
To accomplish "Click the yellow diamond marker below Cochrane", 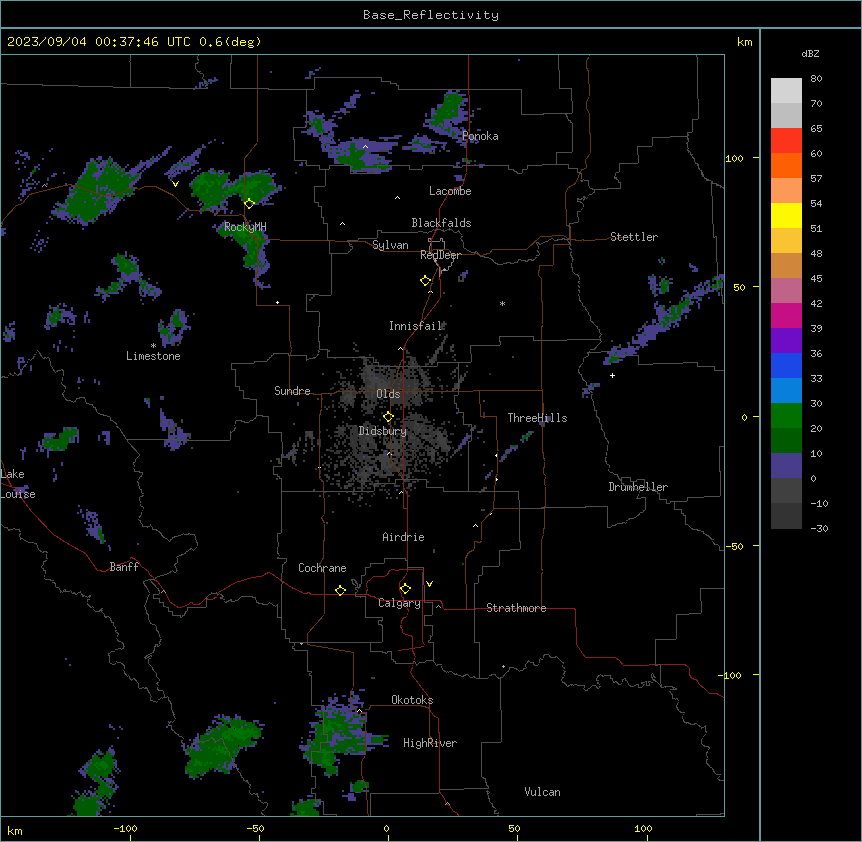I will [x=340, y=590].
